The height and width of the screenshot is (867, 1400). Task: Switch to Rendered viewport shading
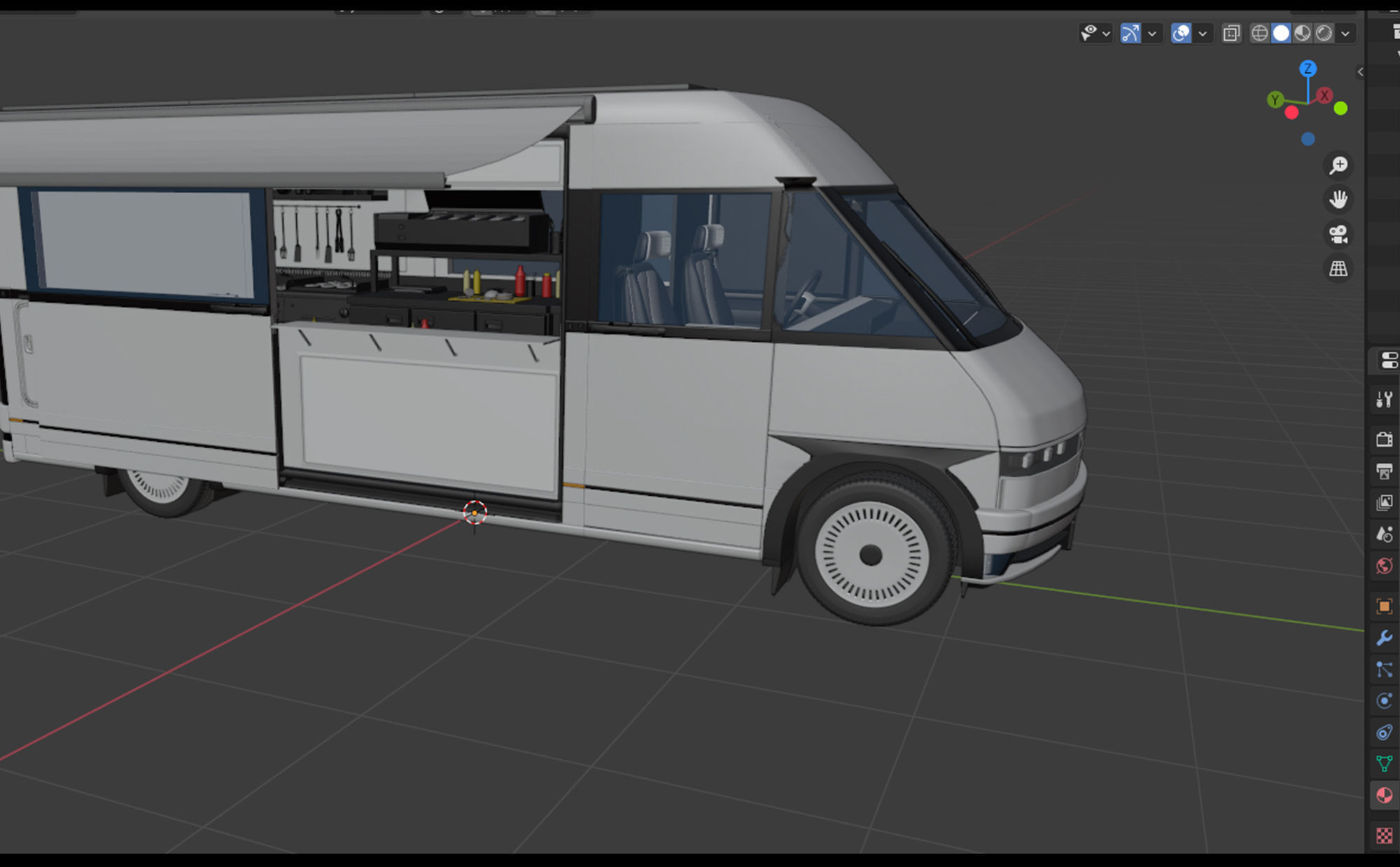[x=1324, y=33]
